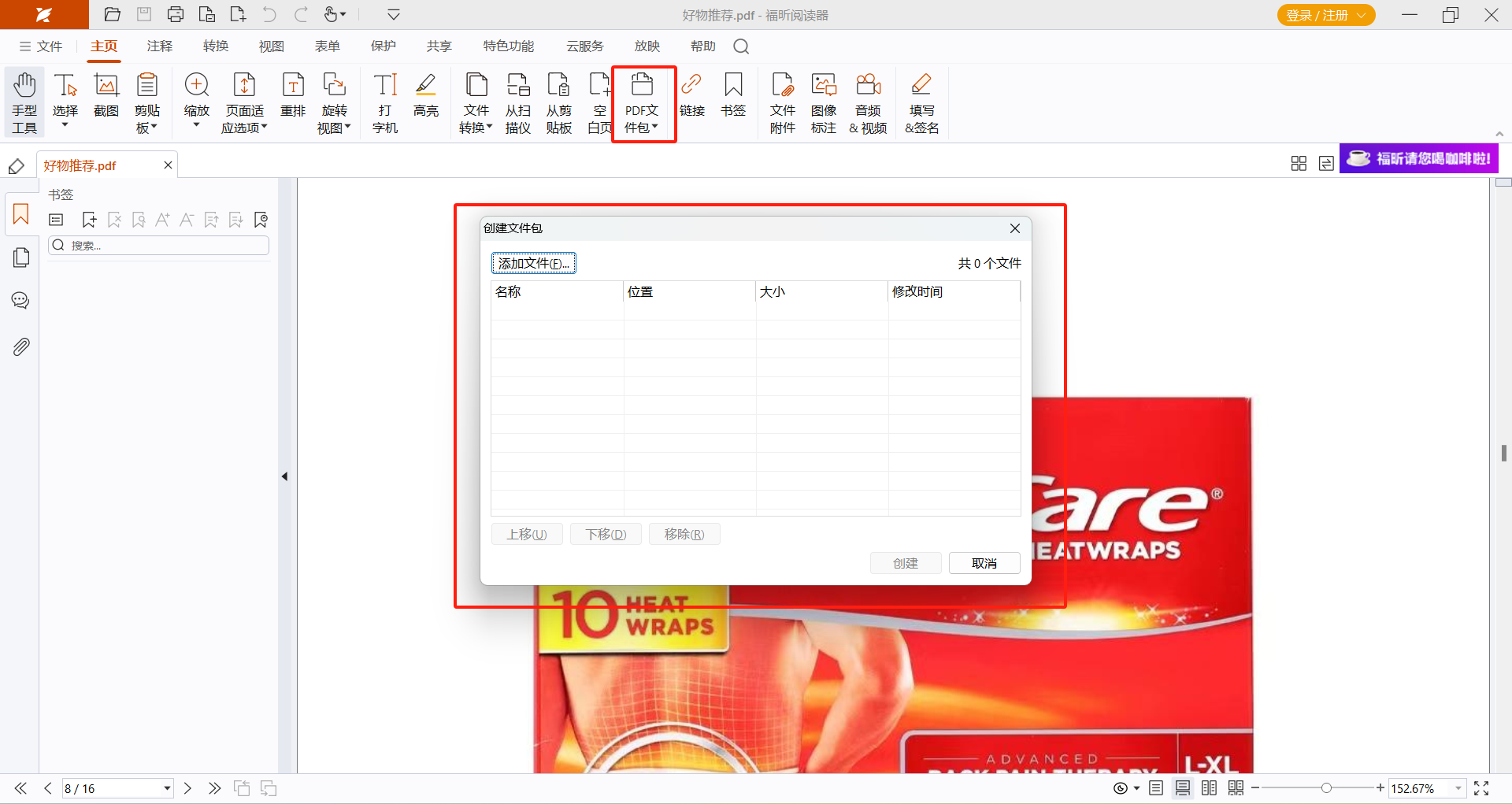1512x804 pixels.
Task: Click 上移 (Move Up) button
Action: [527, 534]
